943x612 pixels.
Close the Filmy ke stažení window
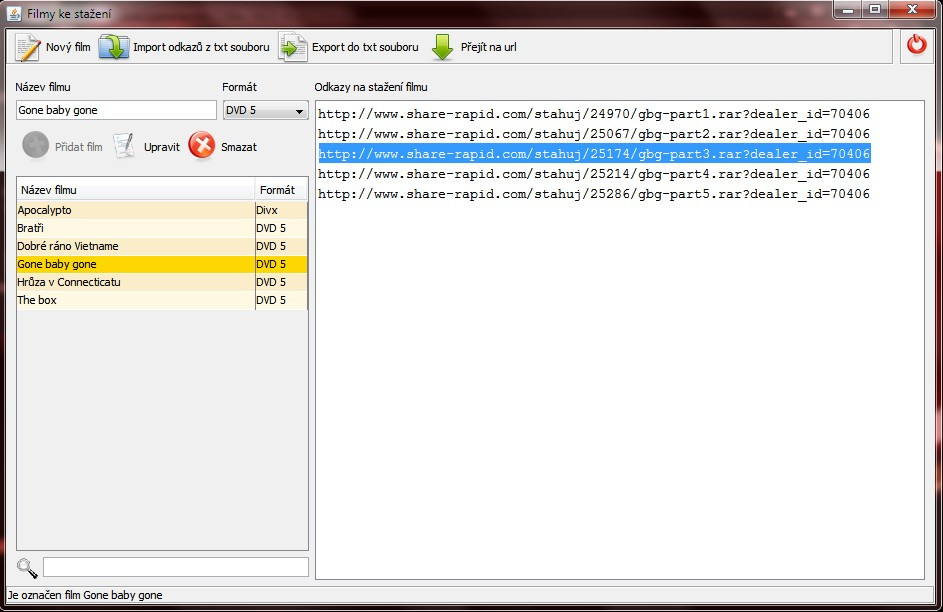pyautogui.click(x=912, y=10)
